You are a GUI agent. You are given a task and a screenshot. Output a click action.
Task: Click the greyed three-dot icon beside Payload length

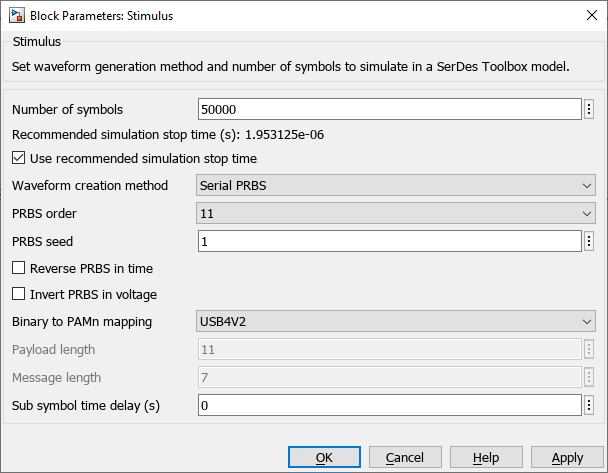590,349
